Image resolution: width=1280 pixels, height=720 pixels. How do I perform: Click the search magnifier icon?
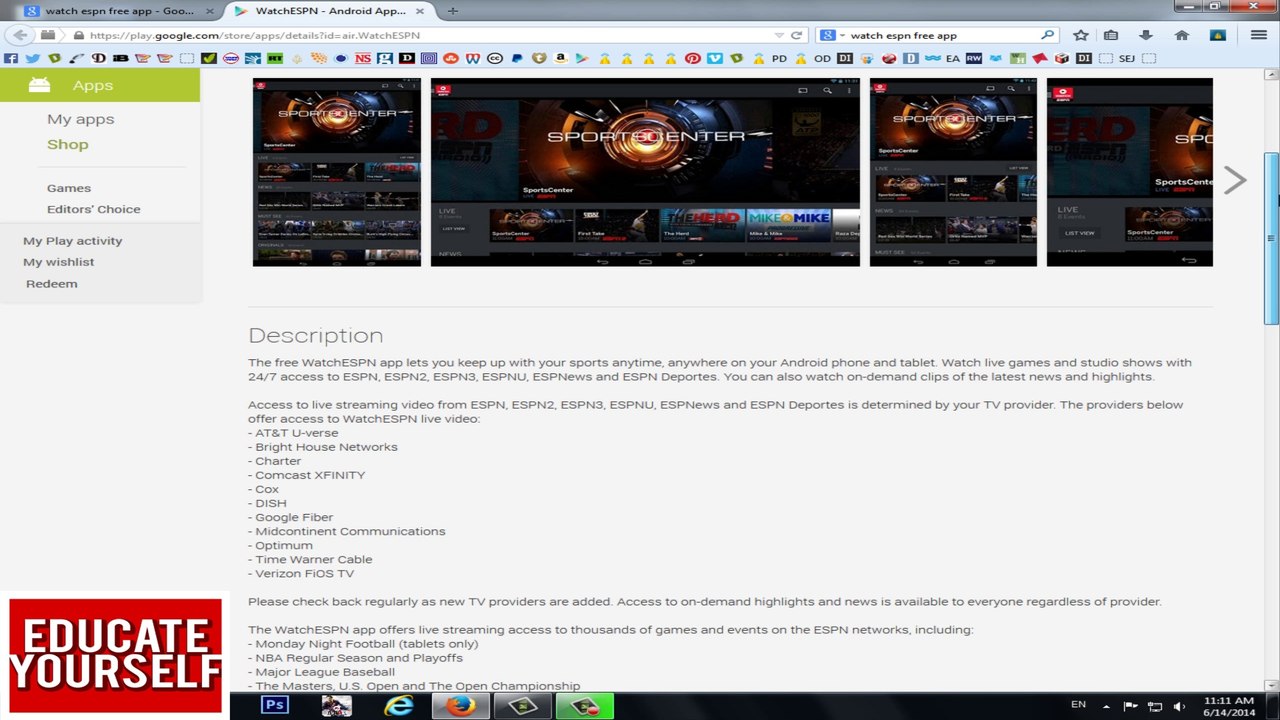pos(1047,35)
